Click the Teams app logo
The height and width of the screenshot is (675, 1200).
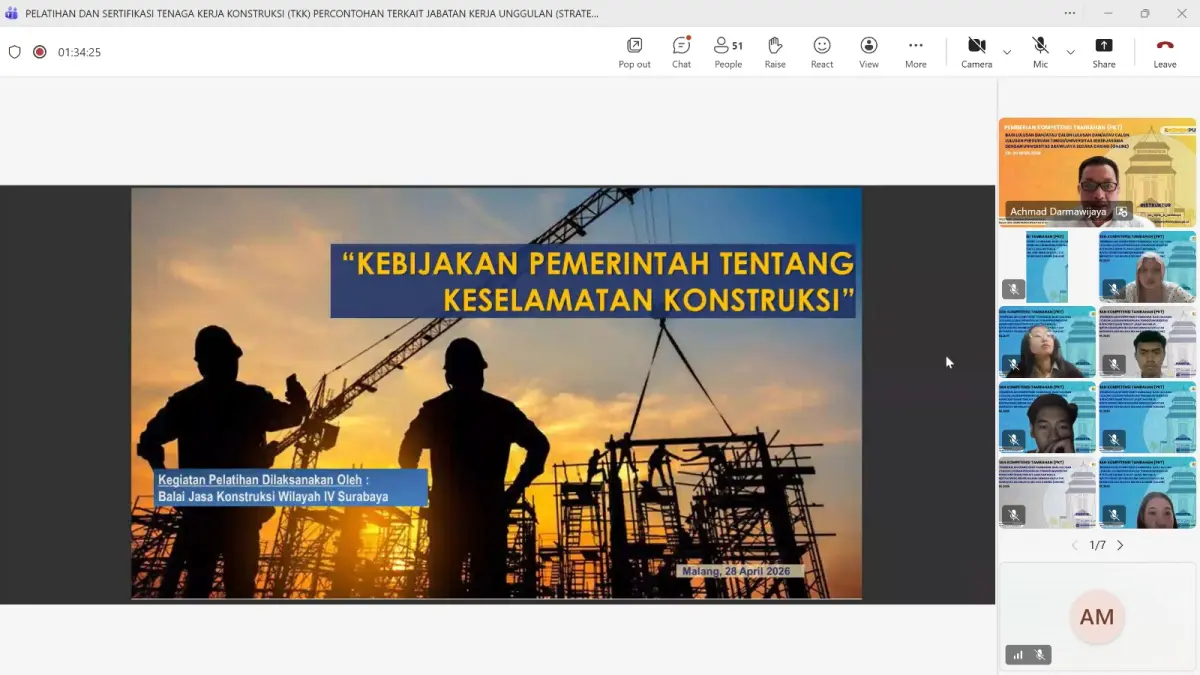[12, 13]
